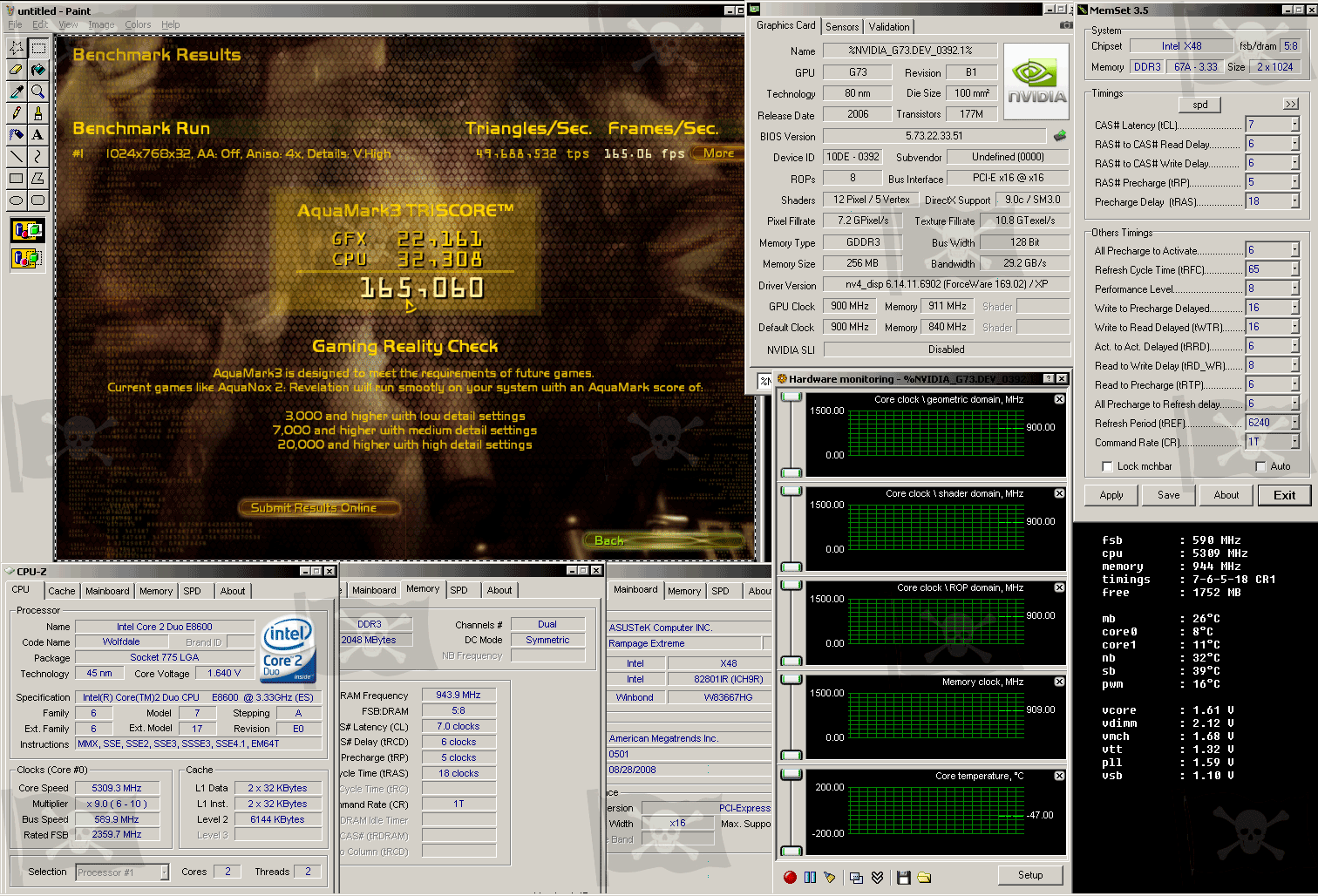
Task: Click the lower slider handle of the Core temperature graph
Action: point(791,850)
